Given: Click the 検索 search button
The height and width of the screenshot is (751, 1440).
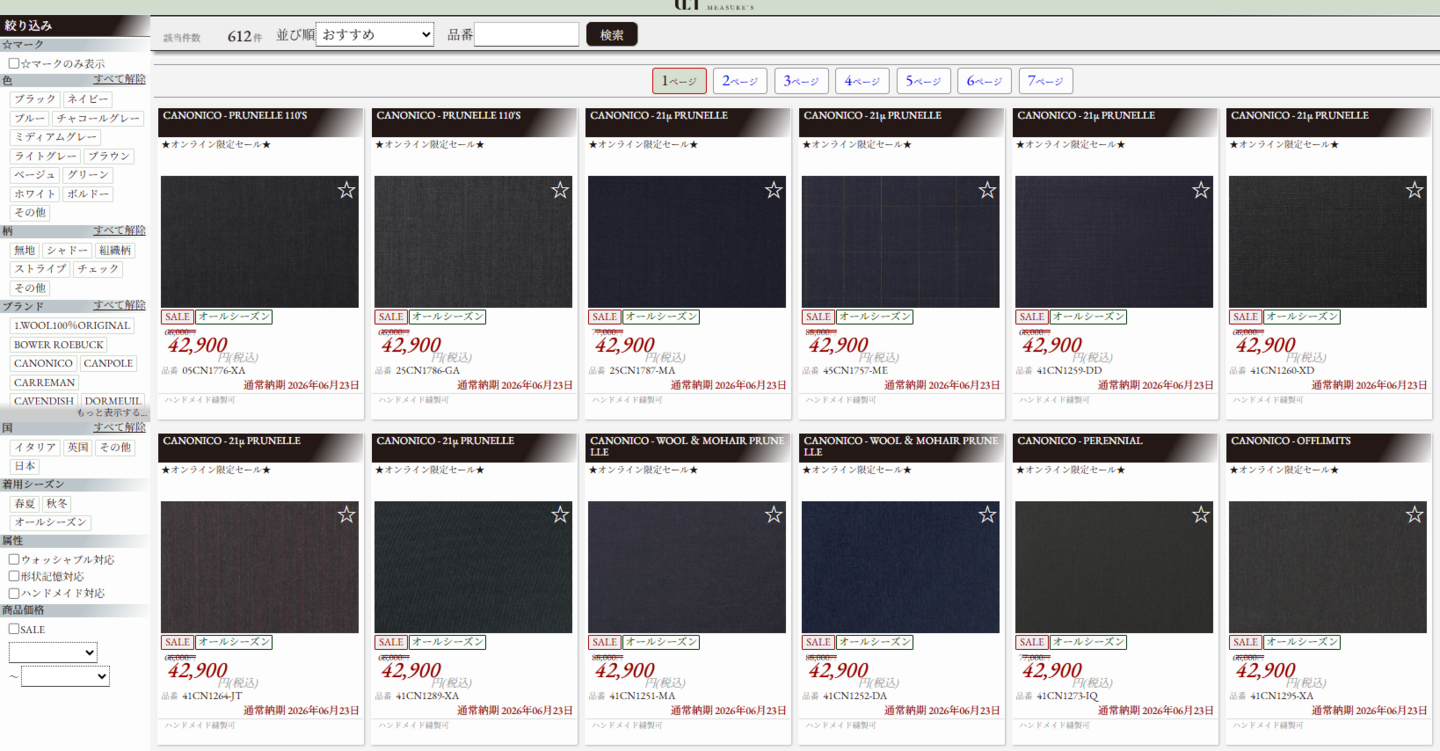Looking at the screenshot, I should (x=612, y=35).
